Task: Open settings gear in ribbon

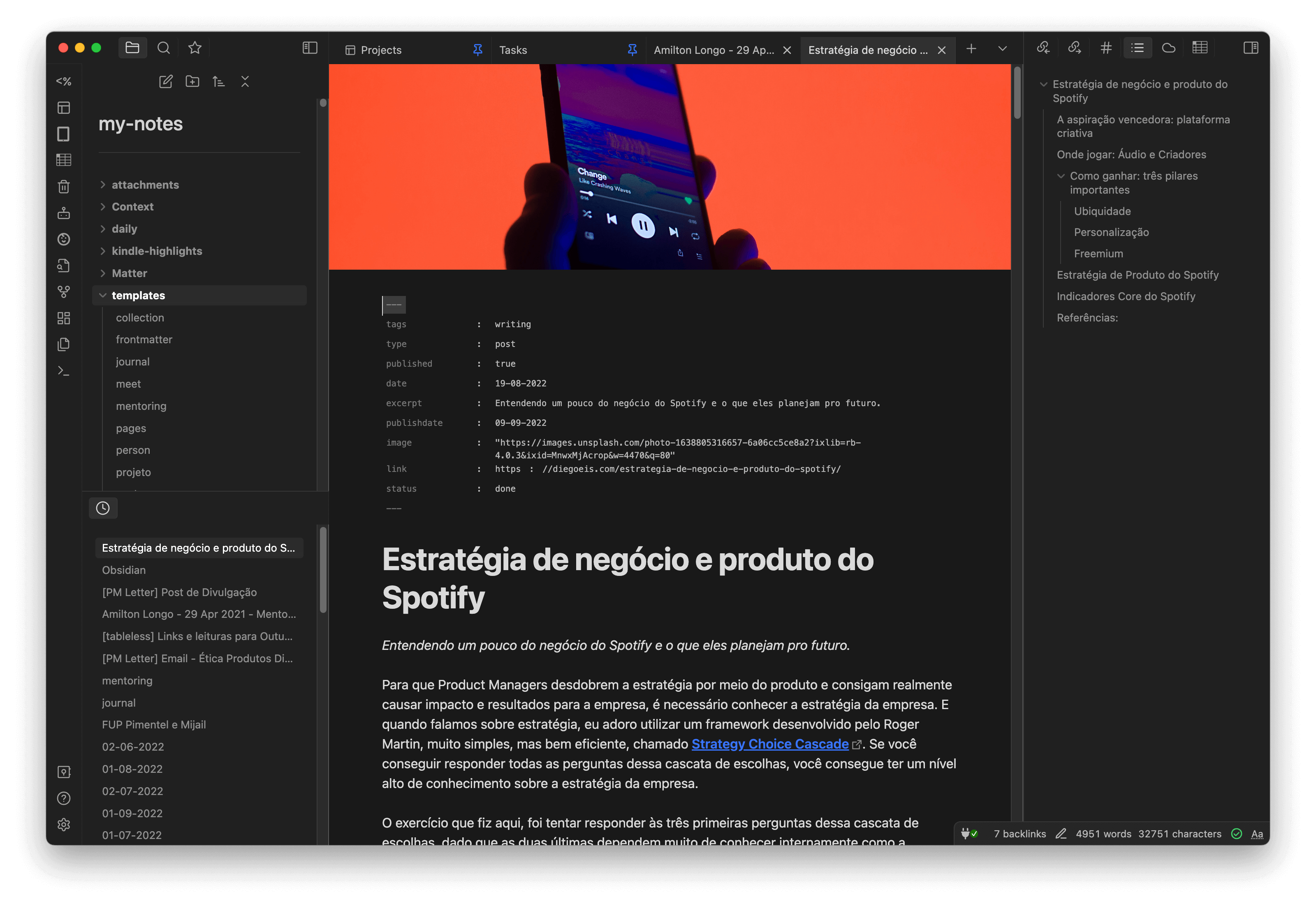Action: coord(64,824)
